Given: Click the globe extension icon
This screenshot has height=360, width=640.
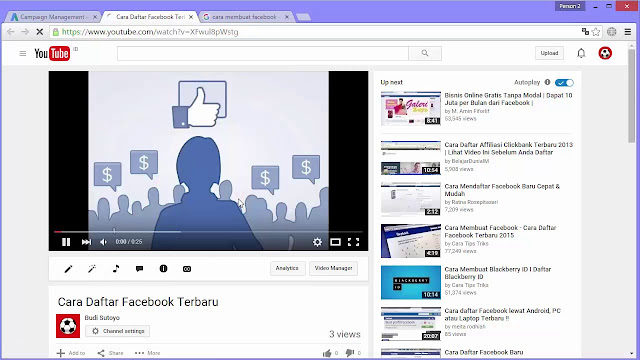Looking at the screenshot, I should coord(611,32).
